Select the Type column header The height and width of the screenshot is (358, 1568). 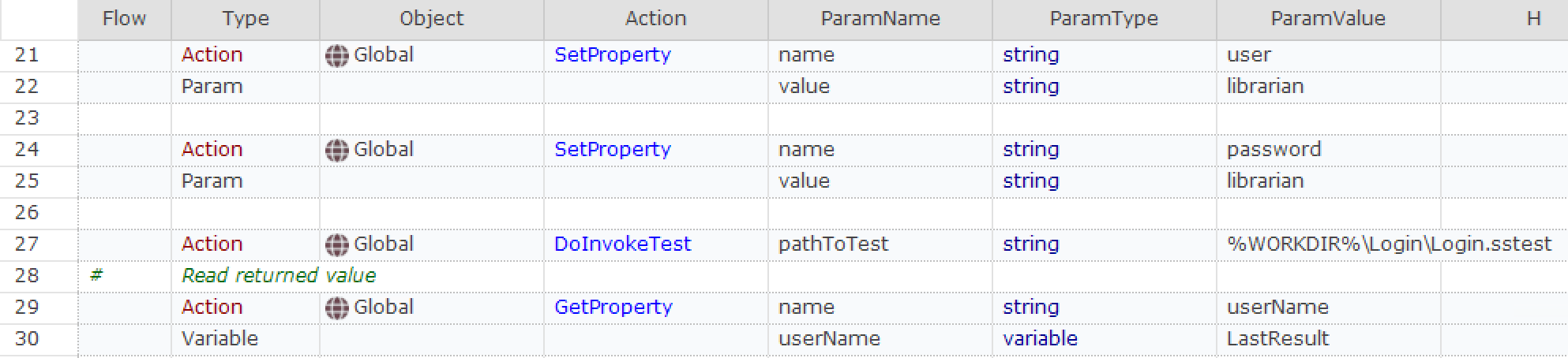pyautogui.click(x=245, y=19)
